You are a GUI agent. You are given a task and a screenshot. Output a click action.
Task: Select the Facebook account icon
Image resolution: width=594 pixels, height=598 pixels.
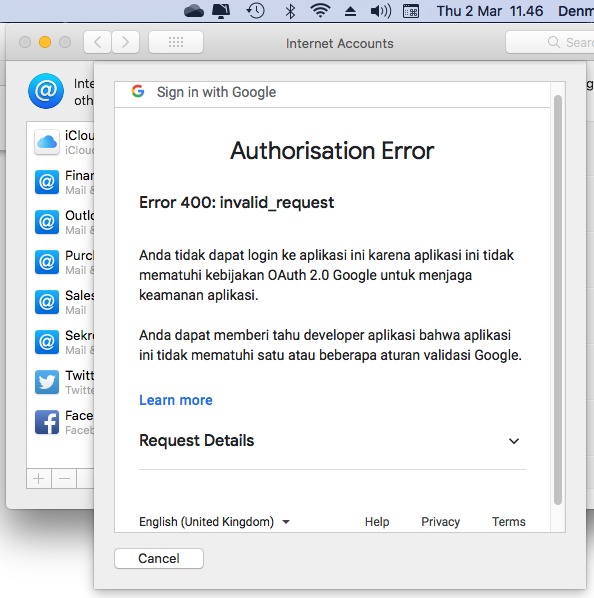(x=47, y=422)
